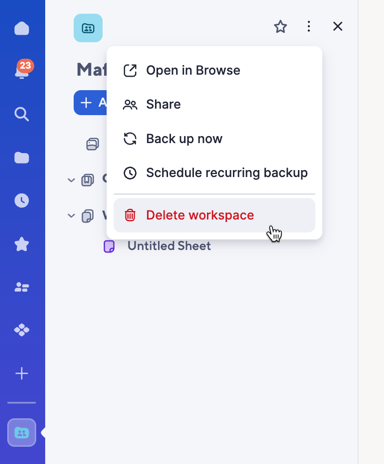Choose Open in Browse
Image resolution: width=384 pixels, height=464 pixels.
[214, 71]
